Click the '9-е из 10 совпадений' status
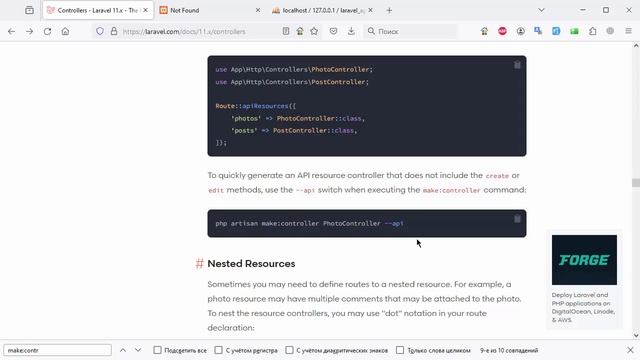Viewport: 640px width, 360px height. (509, 350)
